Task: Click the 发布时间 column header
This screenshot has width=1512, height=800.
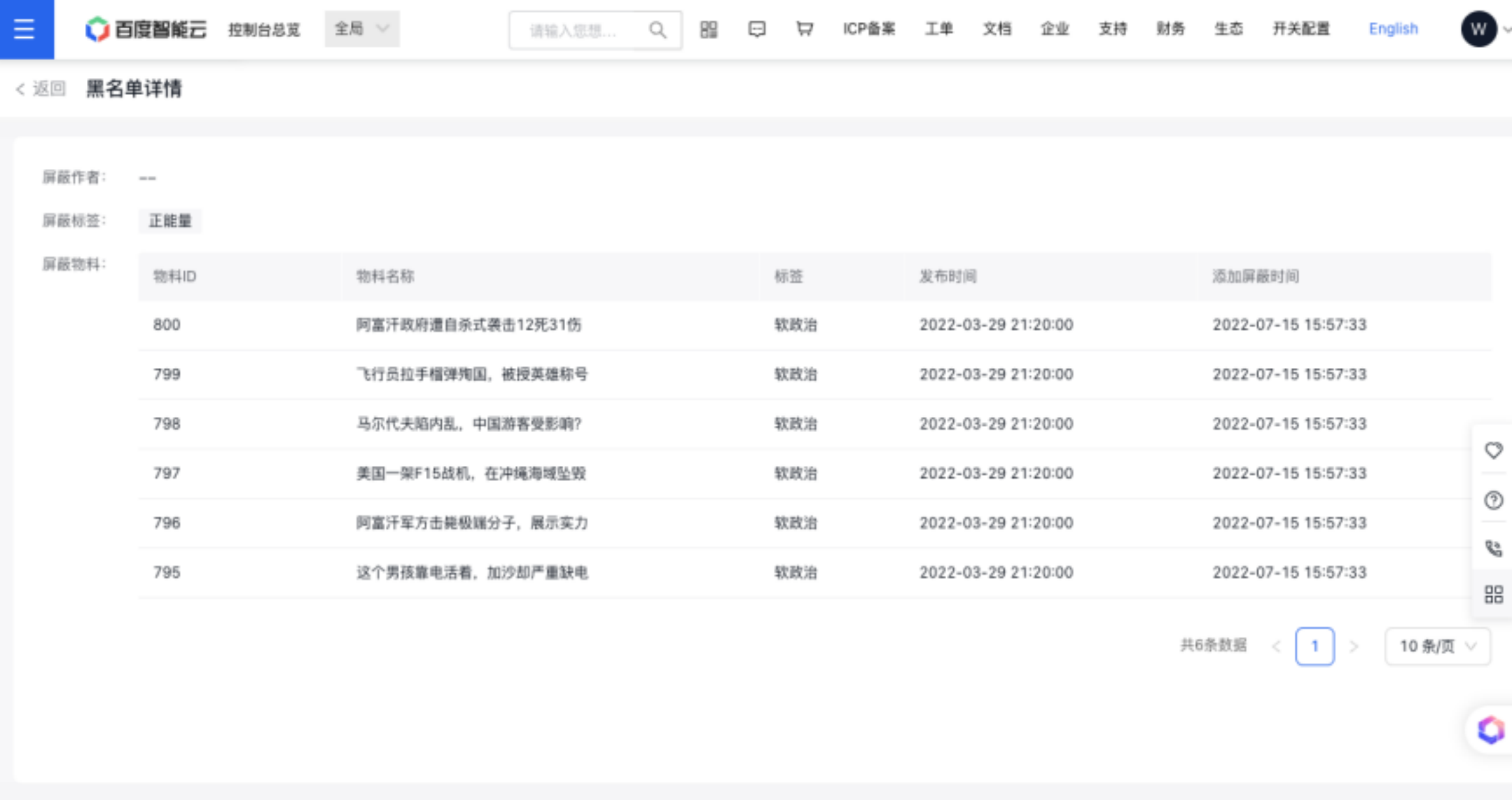Action: (x=947, y=276)
